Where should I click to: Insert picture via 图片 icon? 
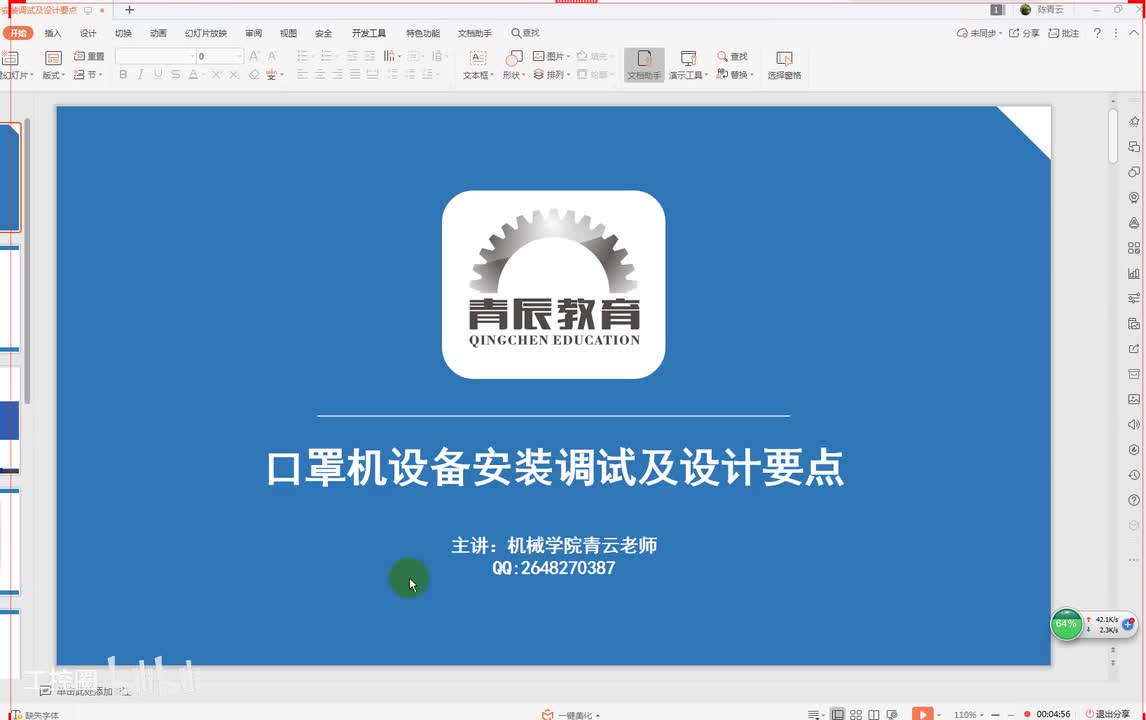tap(539, 56)
